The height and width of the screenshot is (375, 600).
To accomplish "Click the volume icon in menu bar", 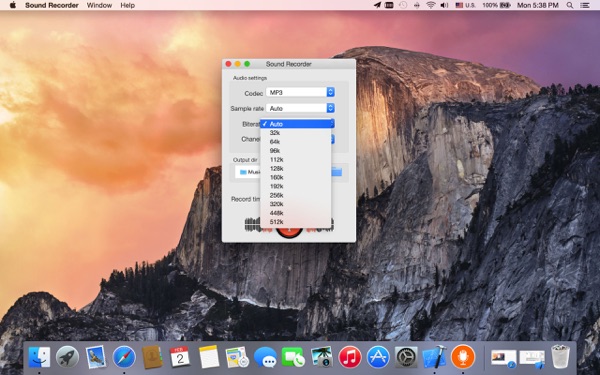I will [x=444, y=5].
